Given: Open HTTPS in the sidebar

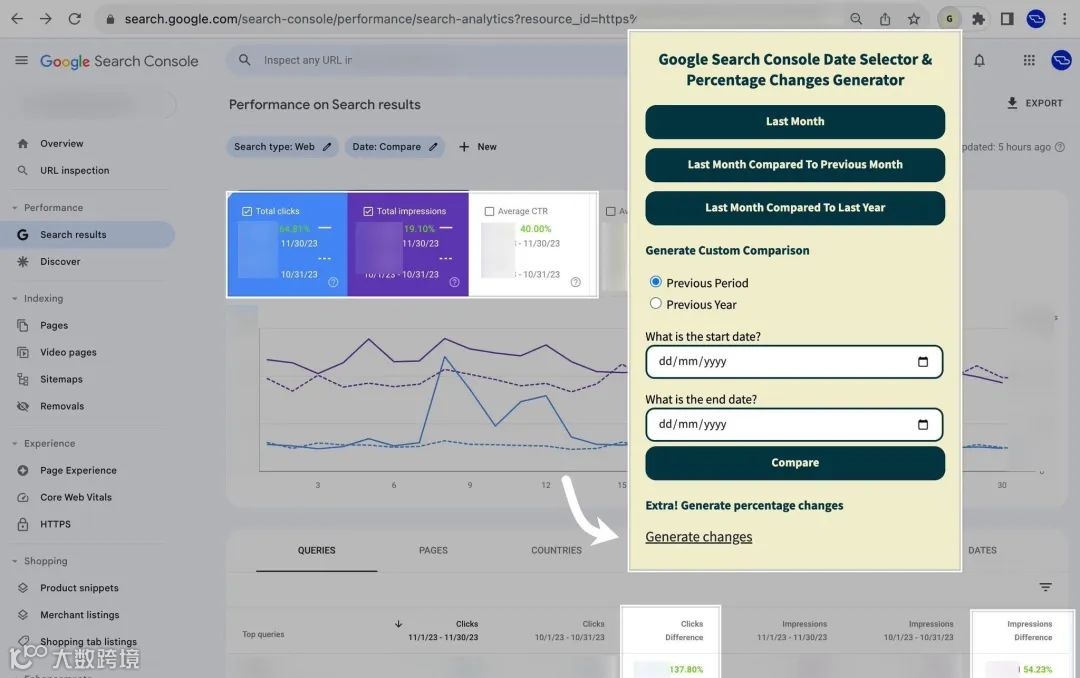Looking at the screenshot, I should (x=55, y=524).
